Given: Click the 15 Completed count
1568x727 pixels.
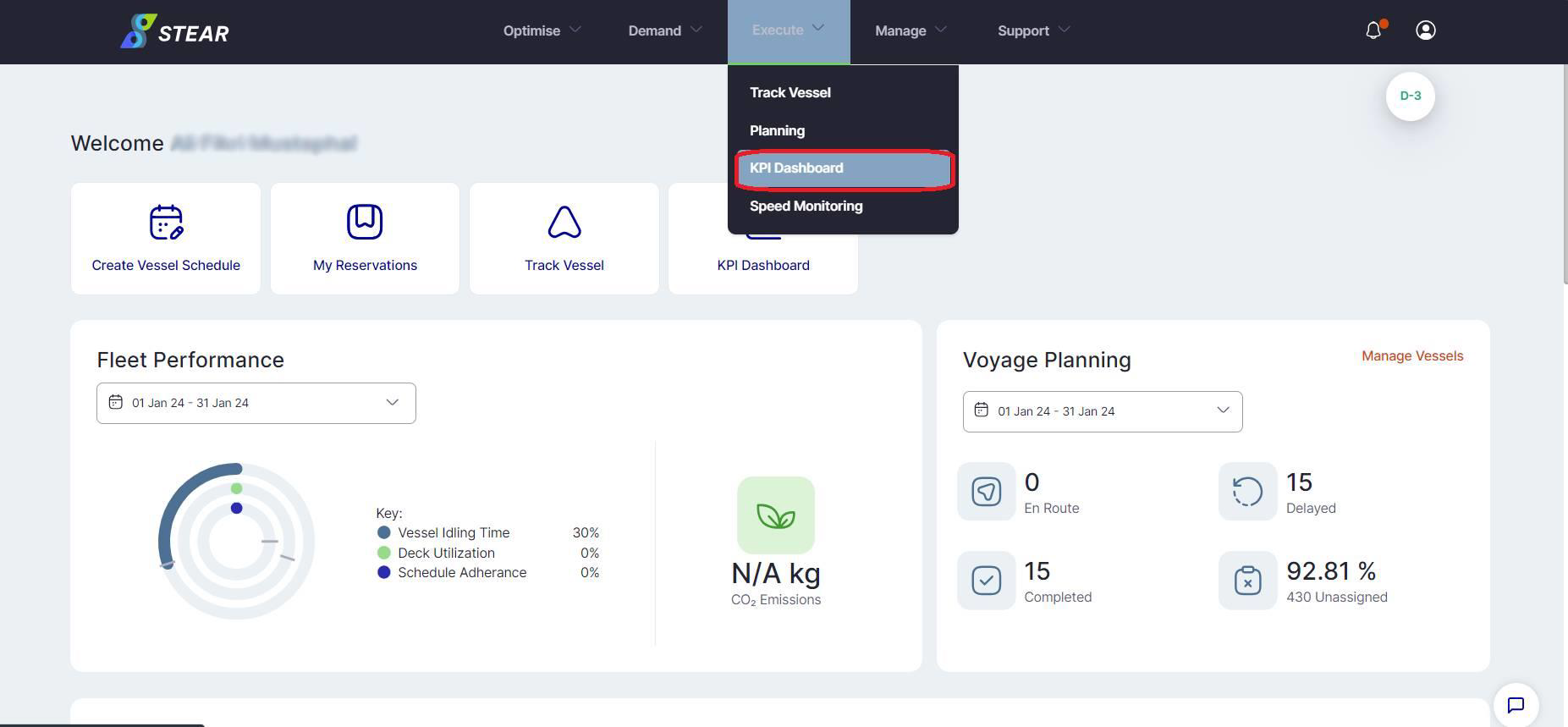Looking at the screenshot, I should [1037, 571].
